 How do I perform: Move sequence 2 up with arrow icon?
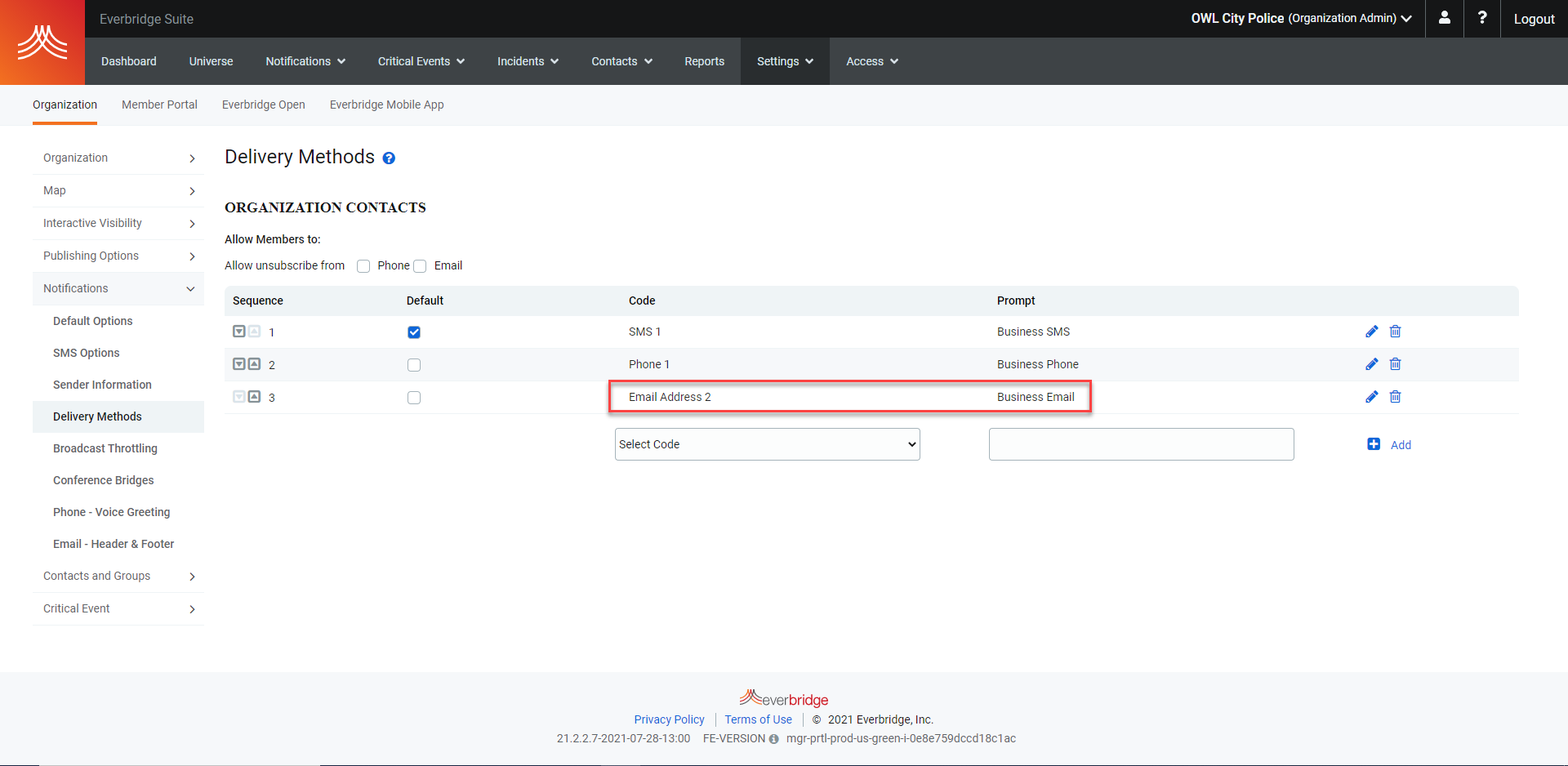[x=255, y=364]
